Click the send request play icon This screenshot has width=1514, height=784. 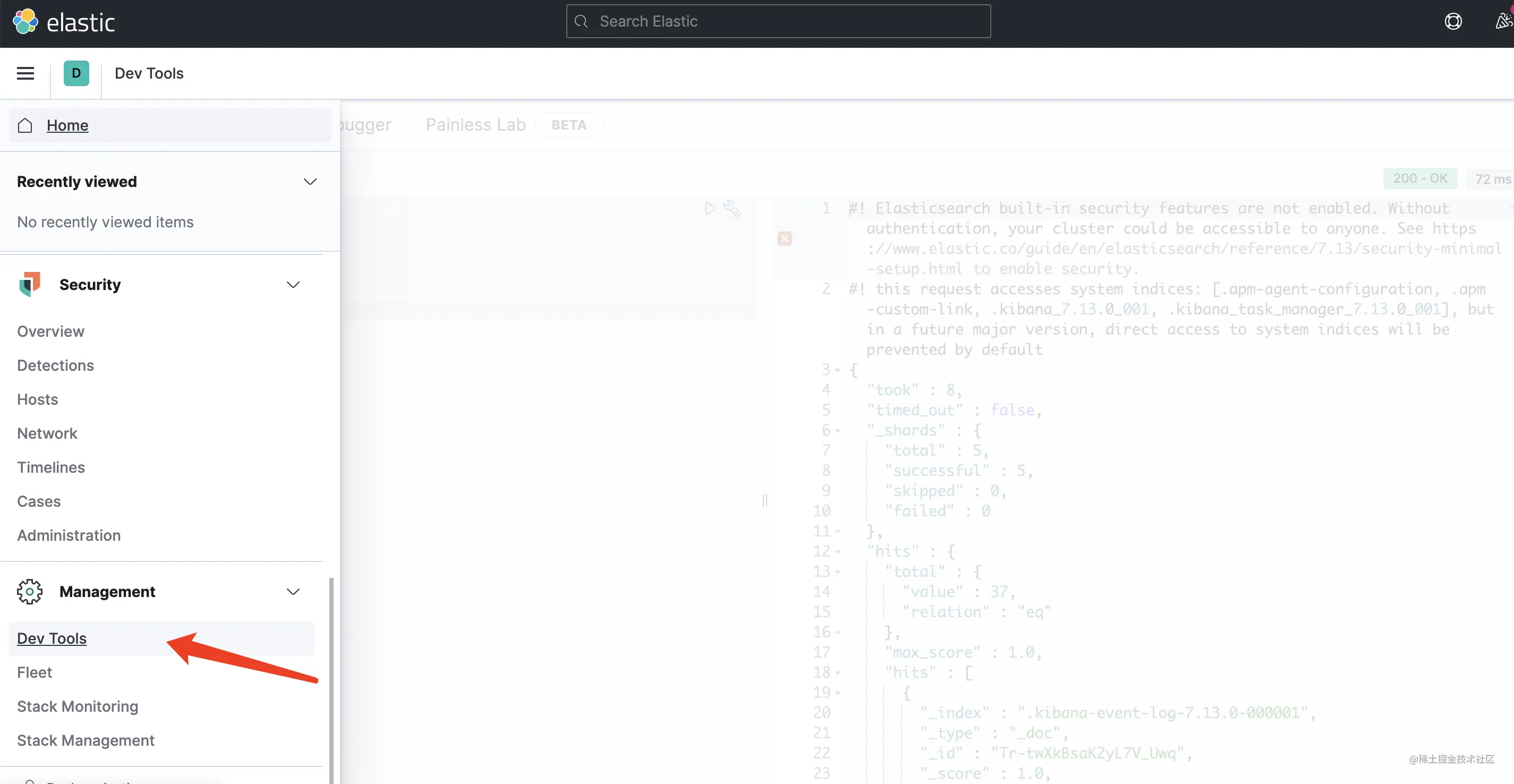click(x=710, y=208)
